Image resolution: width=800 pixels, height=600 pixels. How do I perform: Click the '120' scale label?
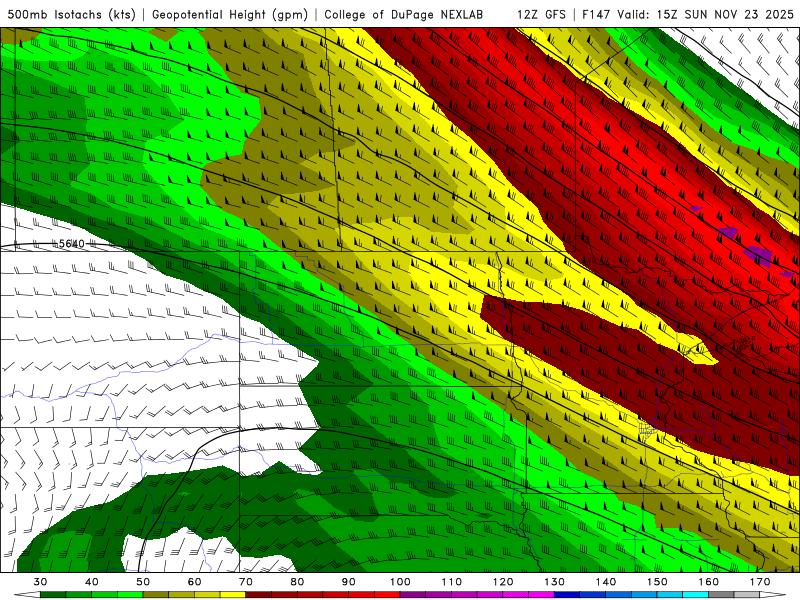click(503, 582)
